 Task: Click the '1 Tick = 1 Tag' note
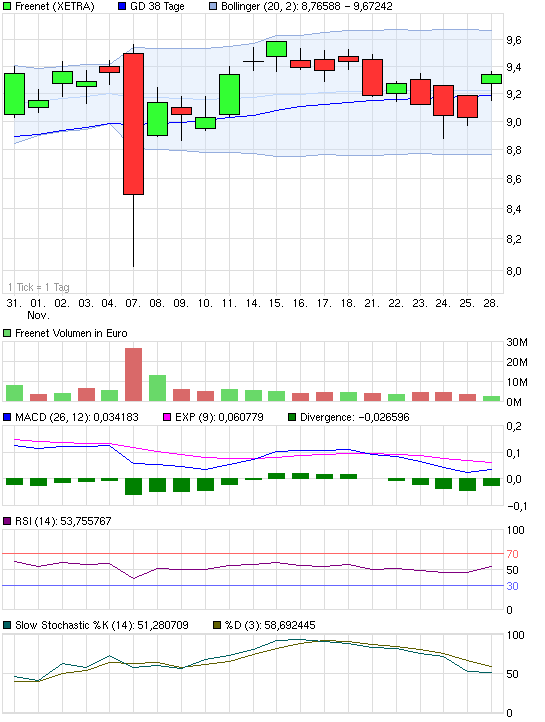coord(39,287)
